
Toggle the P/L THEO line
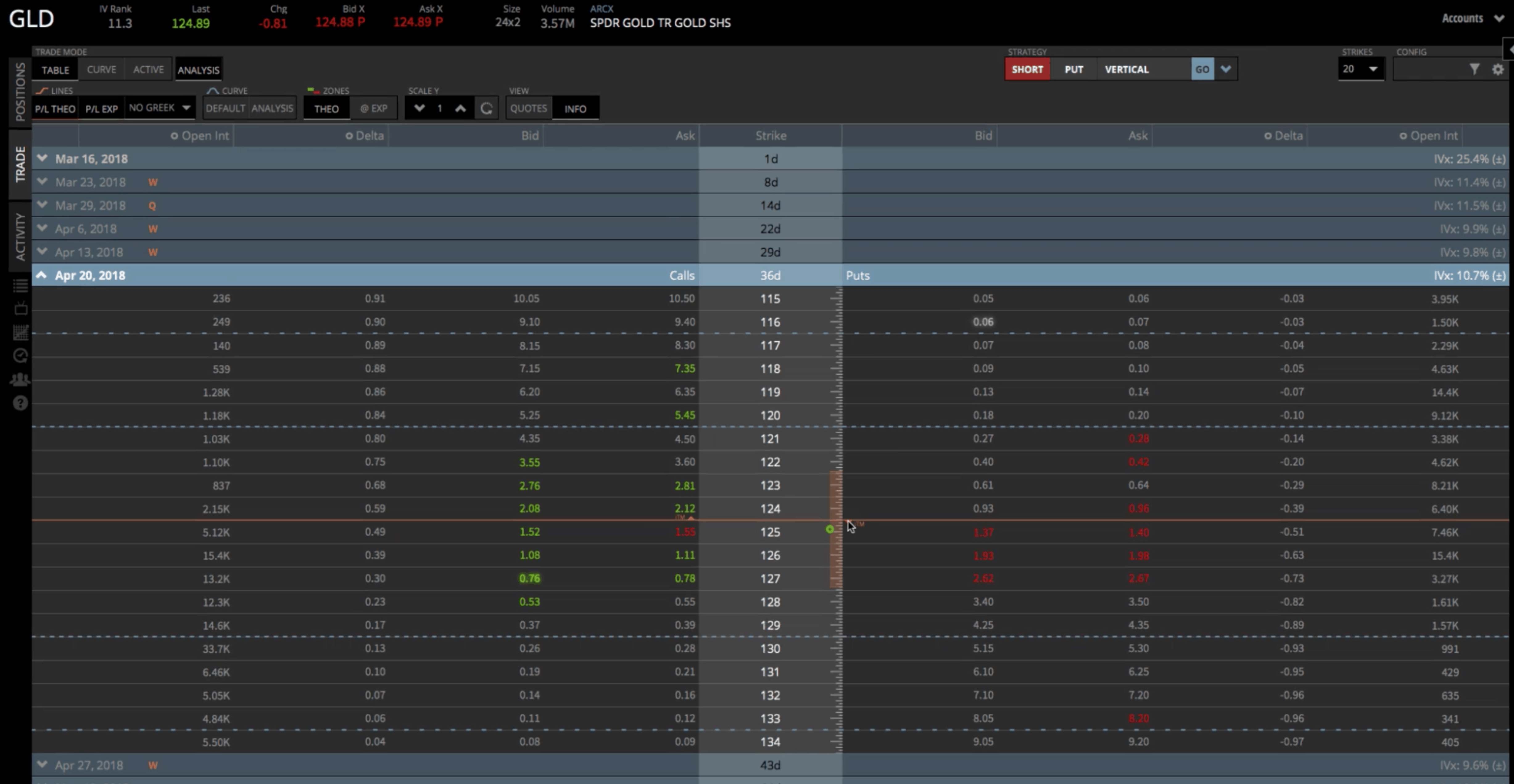[55, 109]
